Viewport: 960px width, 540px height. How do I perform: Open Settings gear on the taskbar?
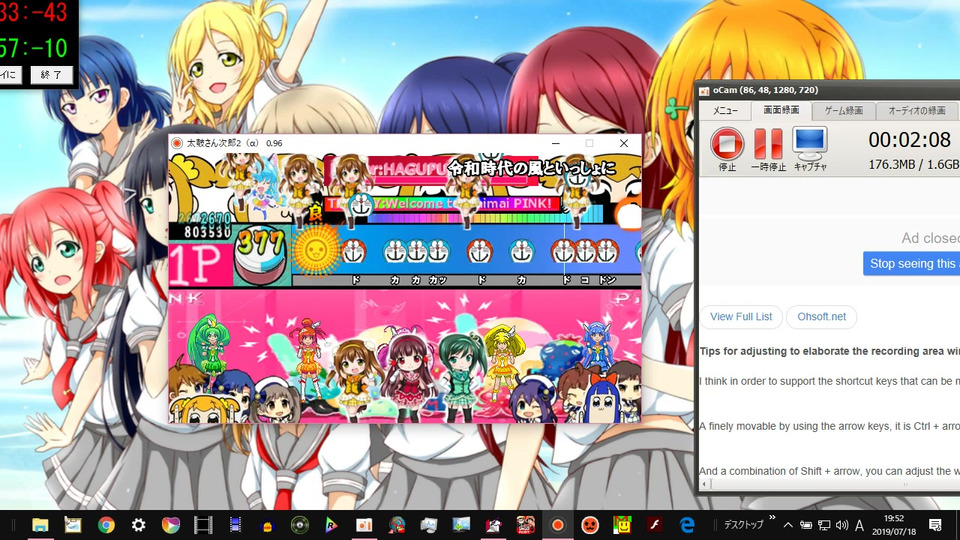(138, 525)
